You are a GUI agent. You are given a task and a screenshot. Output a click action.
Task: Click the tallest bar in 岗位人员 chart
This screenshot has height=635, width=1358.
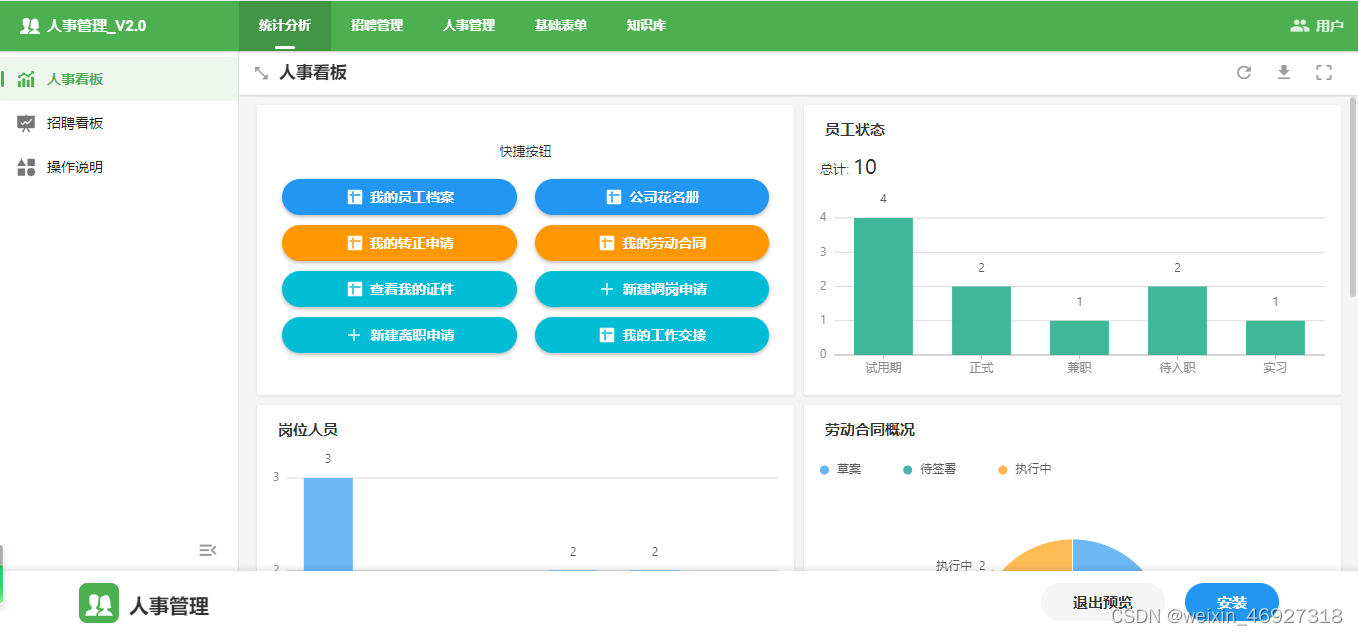328,524
